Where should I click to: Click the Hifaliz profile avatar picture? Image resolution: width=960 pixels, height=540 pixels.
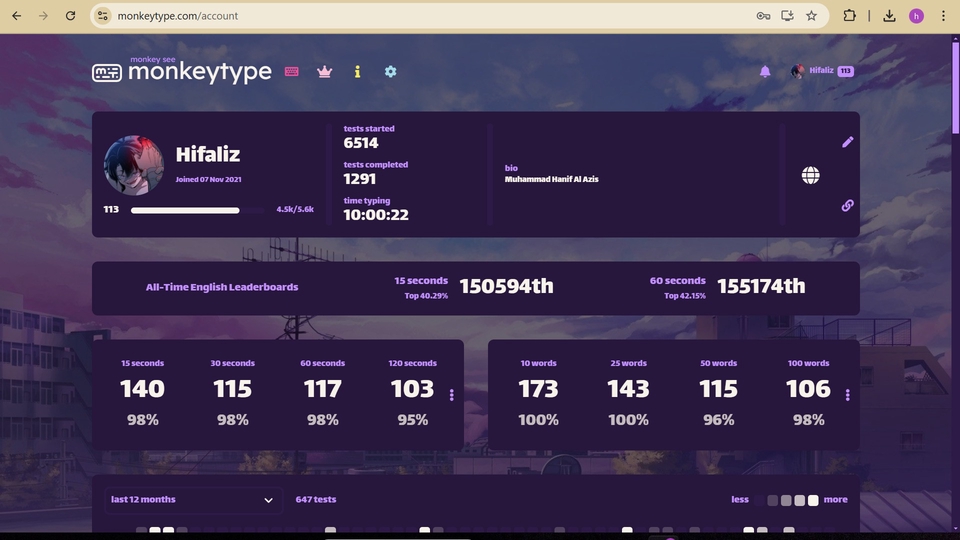click(134, 165)
